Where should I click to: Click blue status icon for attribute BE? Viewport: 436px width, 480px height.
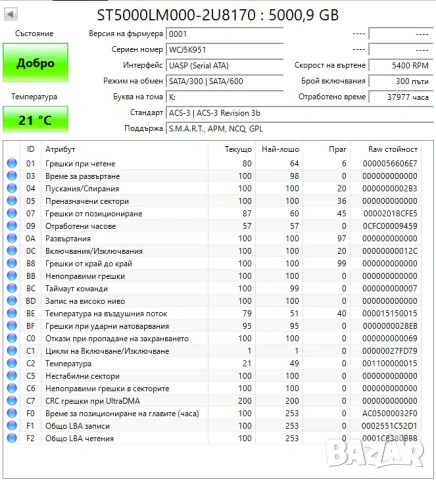[x=12, y=313]
